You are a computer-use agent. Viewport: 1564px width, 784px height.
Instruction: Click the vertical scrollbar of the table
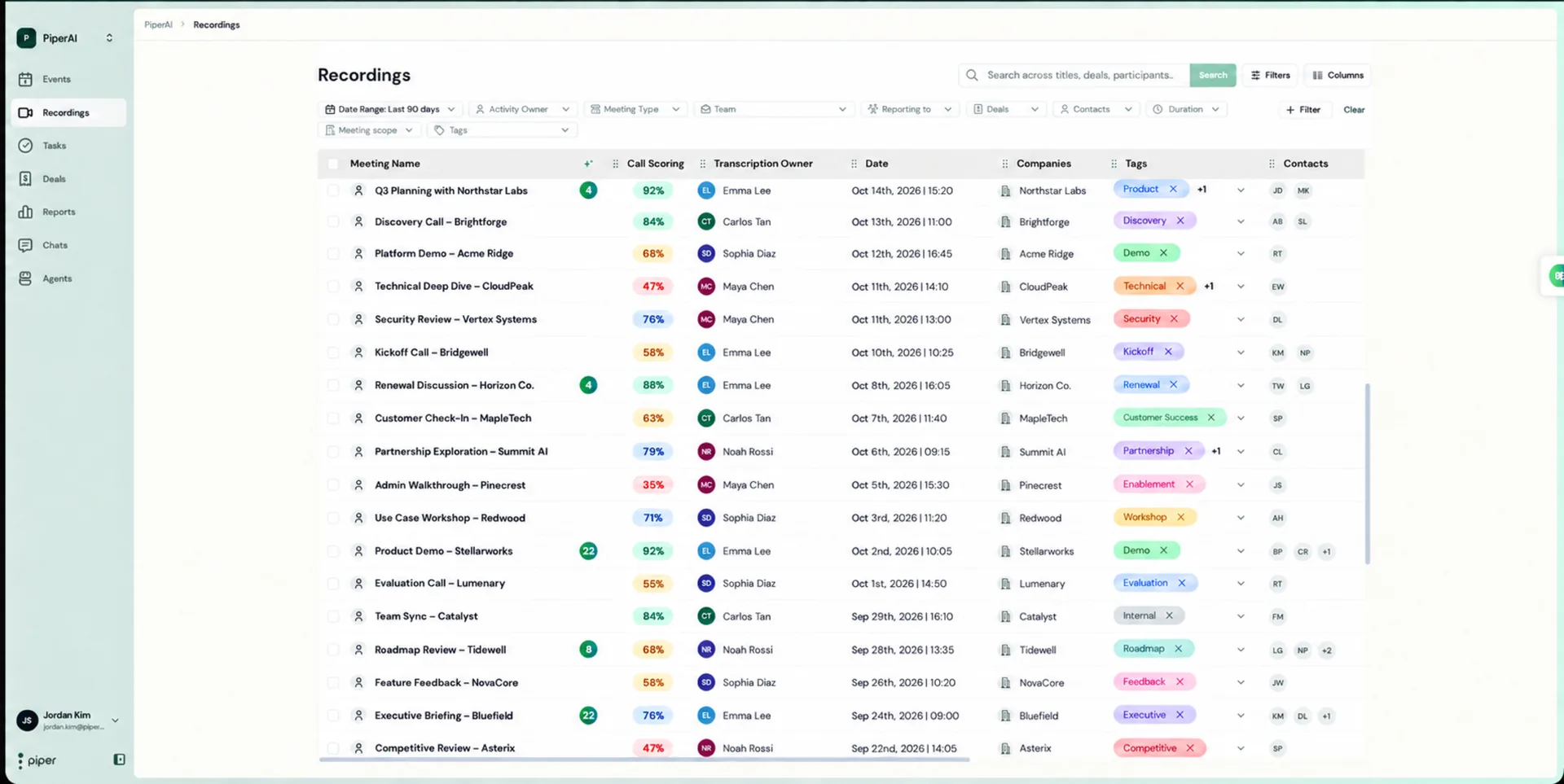click(1367, 474)
